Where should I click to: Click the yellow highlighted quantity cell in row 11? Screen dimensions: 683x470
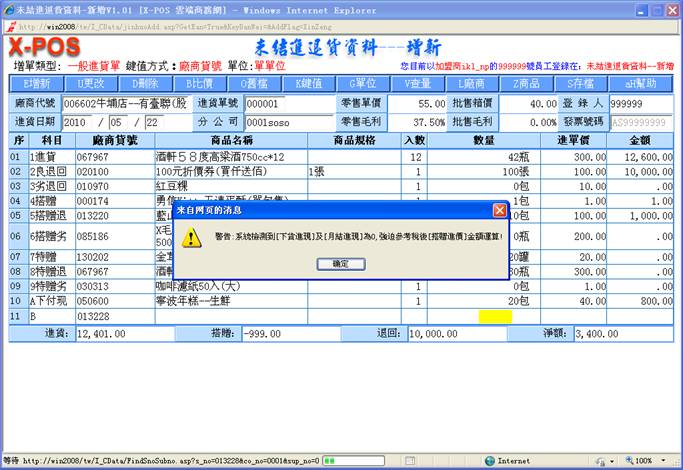[x=494, y=316]
